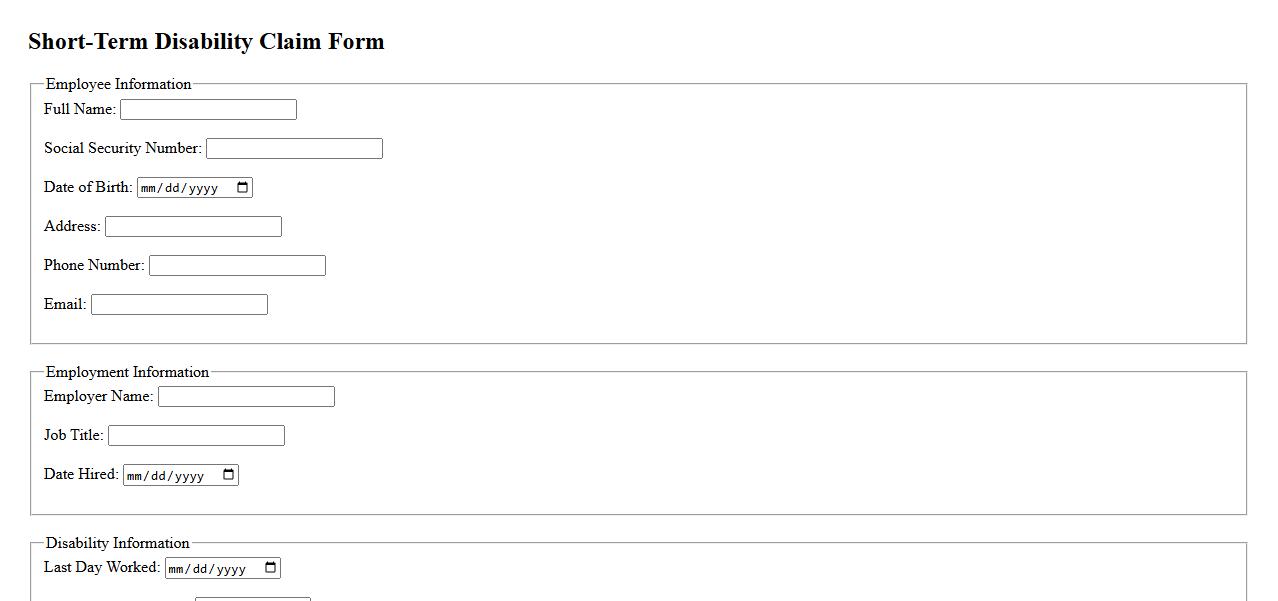This screenshot has height=601, width=1278.
Task: Click the Full Name text field
Action: 208,110
